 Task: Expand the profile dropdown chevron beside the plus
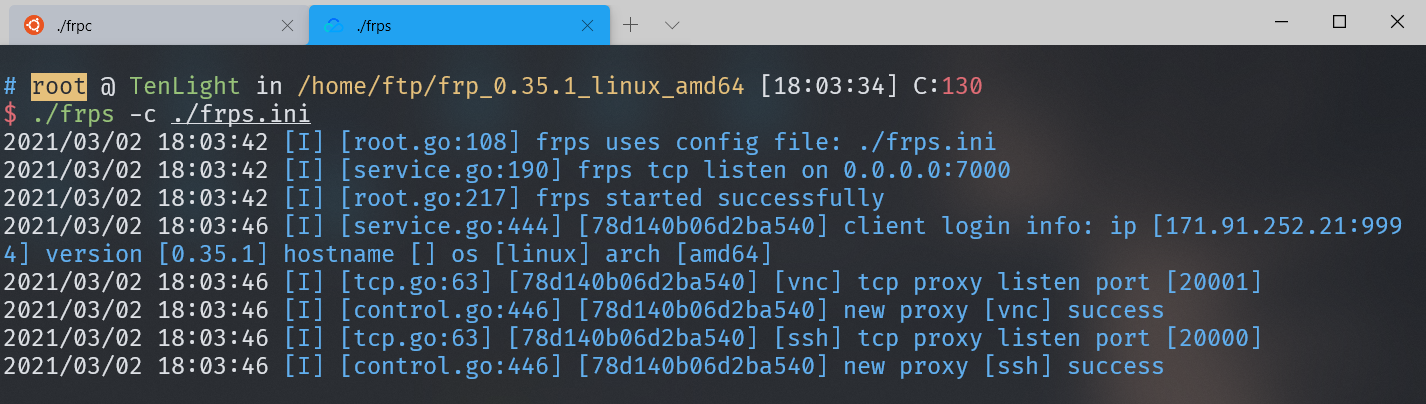coord(672,25)
